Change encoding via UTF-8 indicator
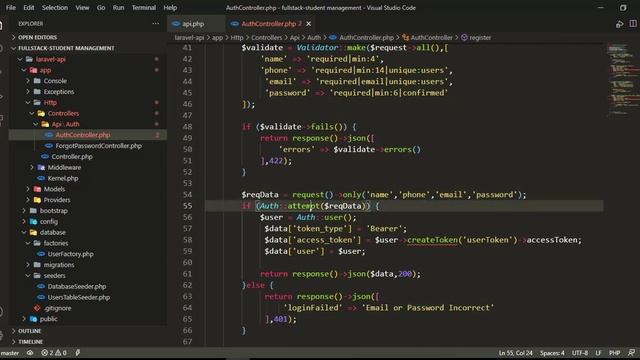Image resolution: width=640 pixels, height=360 pixels. pos(580,353)
